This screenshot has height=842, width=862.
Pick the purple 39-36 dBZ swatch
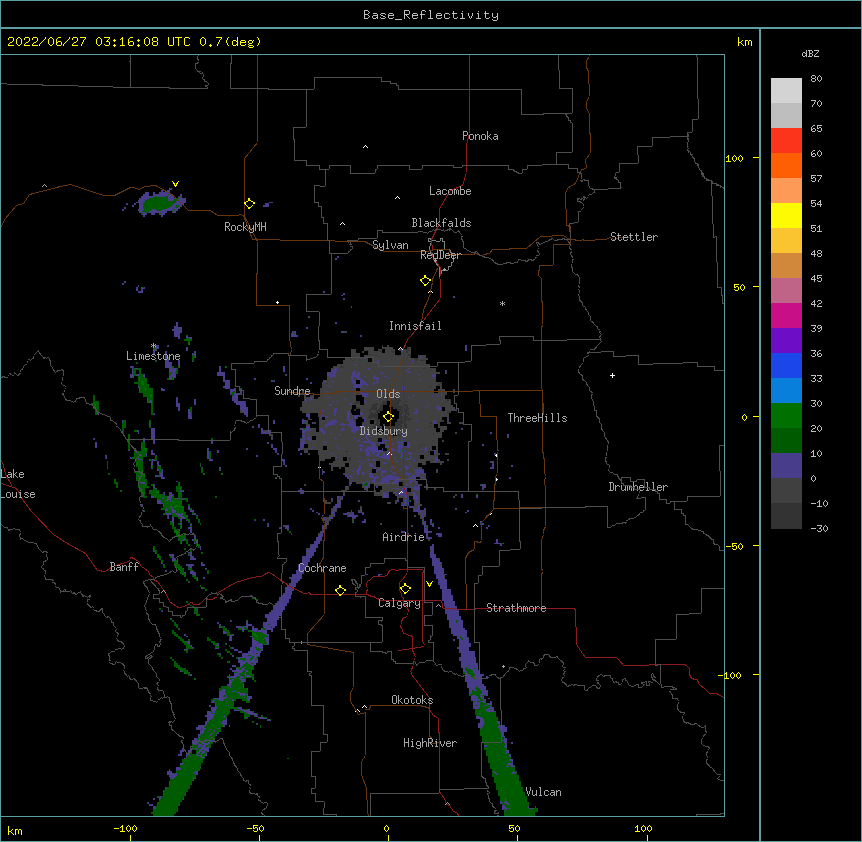[x=786, y=340]
